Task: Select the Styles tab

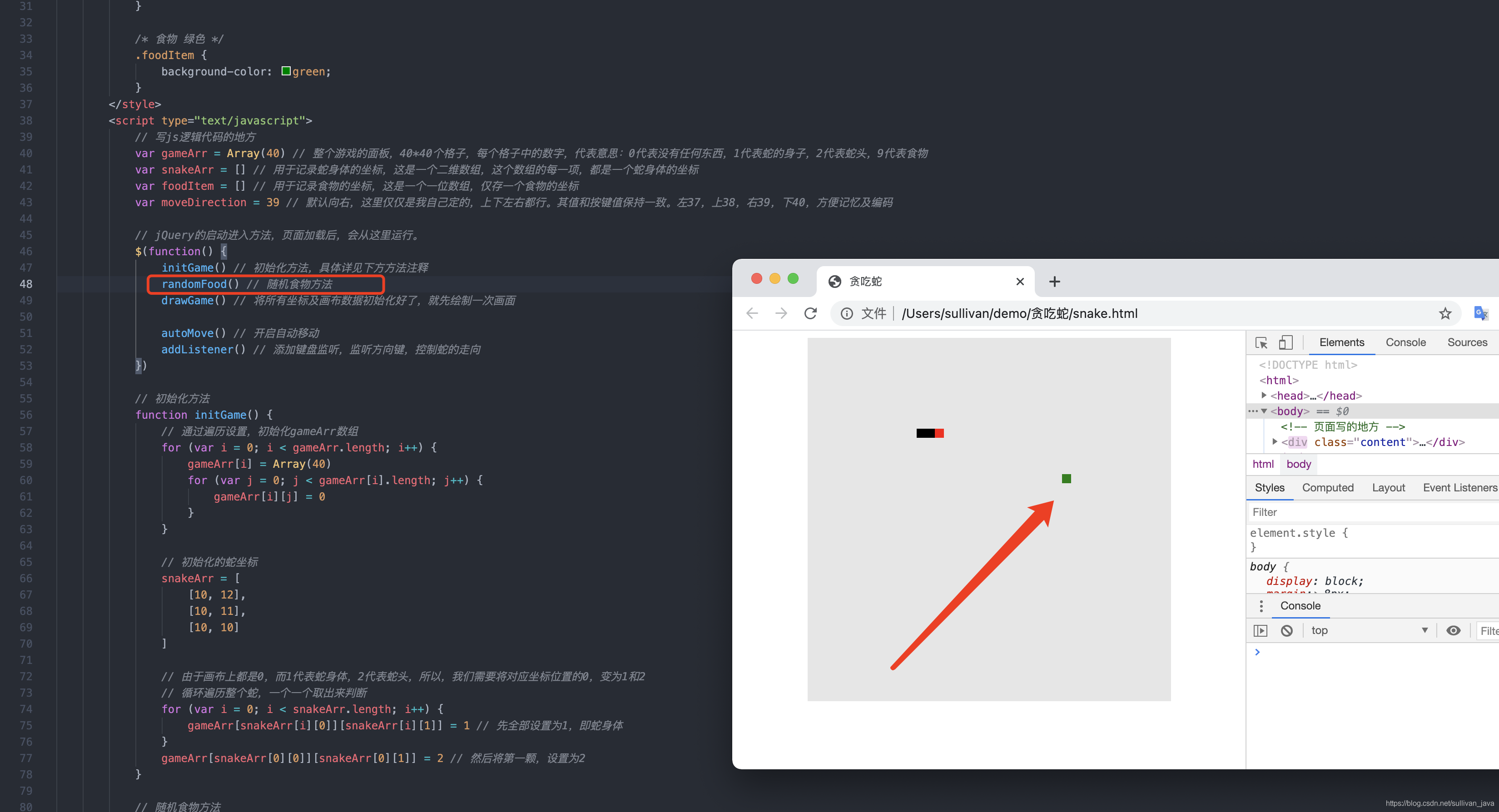Action: (1269, 488)
